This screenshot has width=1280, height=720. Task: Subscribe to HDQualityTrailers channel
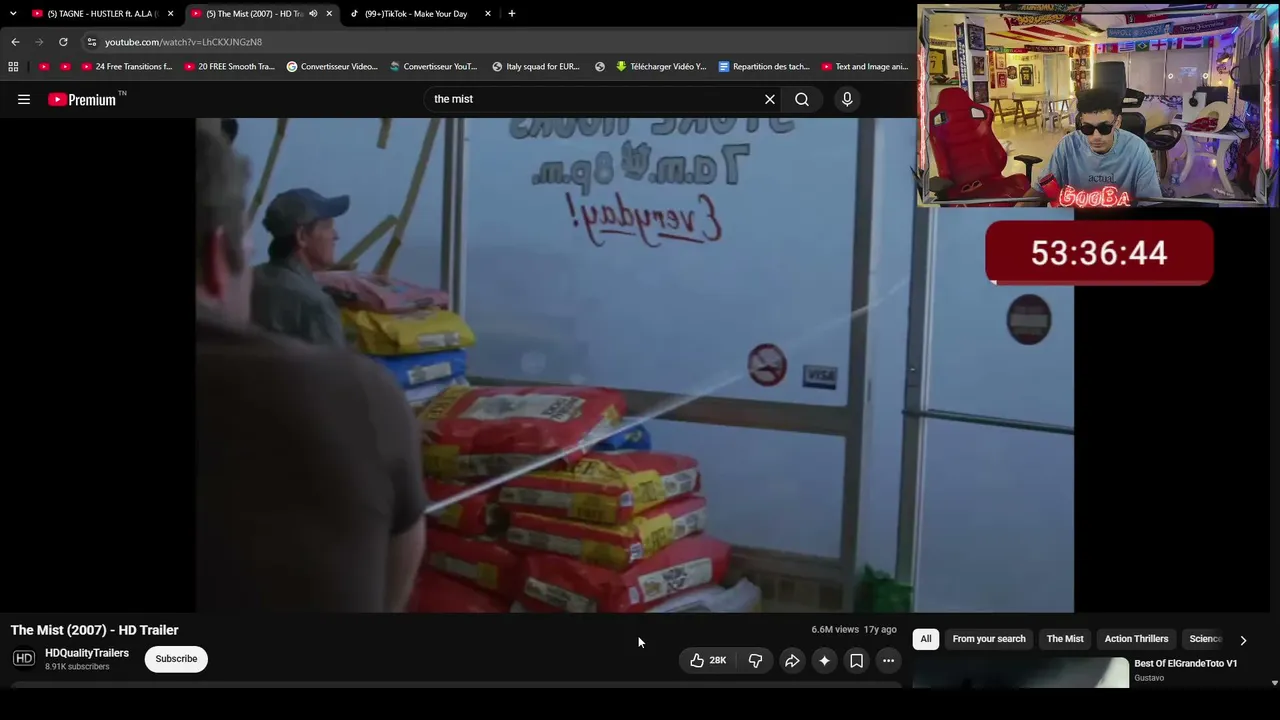(x=176, y=659)
